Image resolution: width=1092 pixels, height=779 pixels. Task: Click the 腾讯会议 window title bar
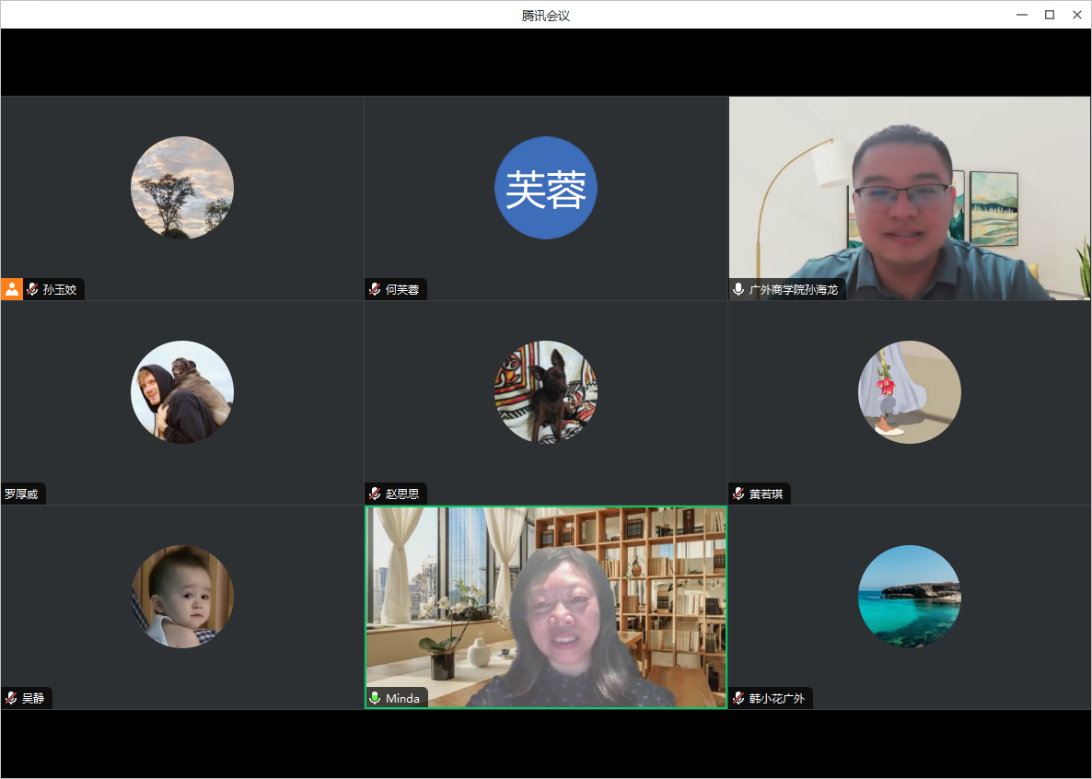coord(546,15)
